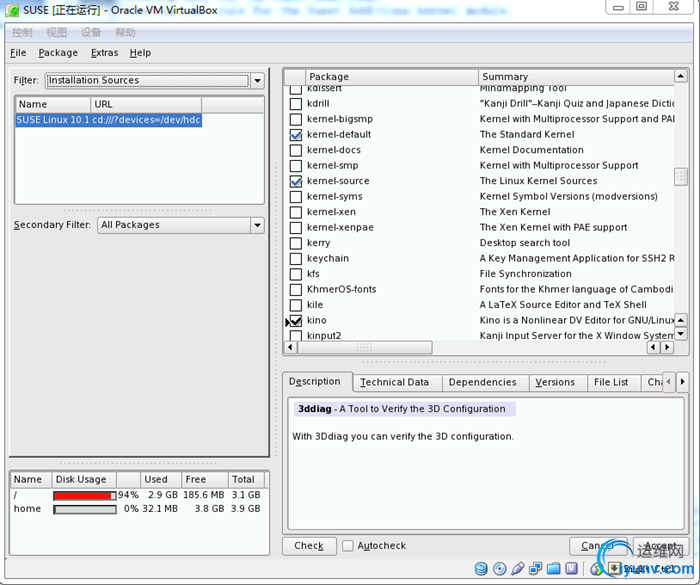Click the URL column header

point(146,104)
